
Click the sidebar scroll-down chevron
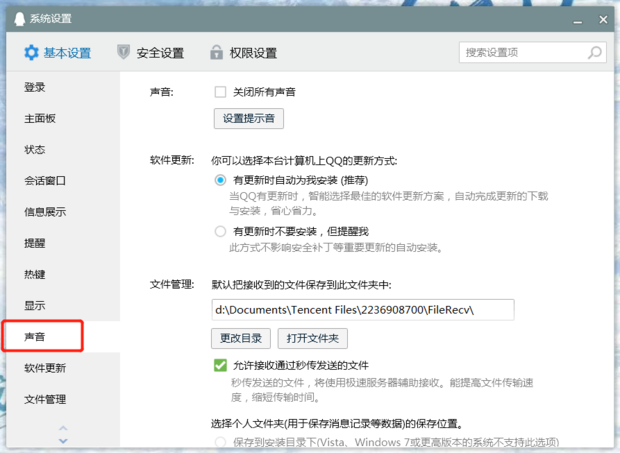(x=63, y=440)
